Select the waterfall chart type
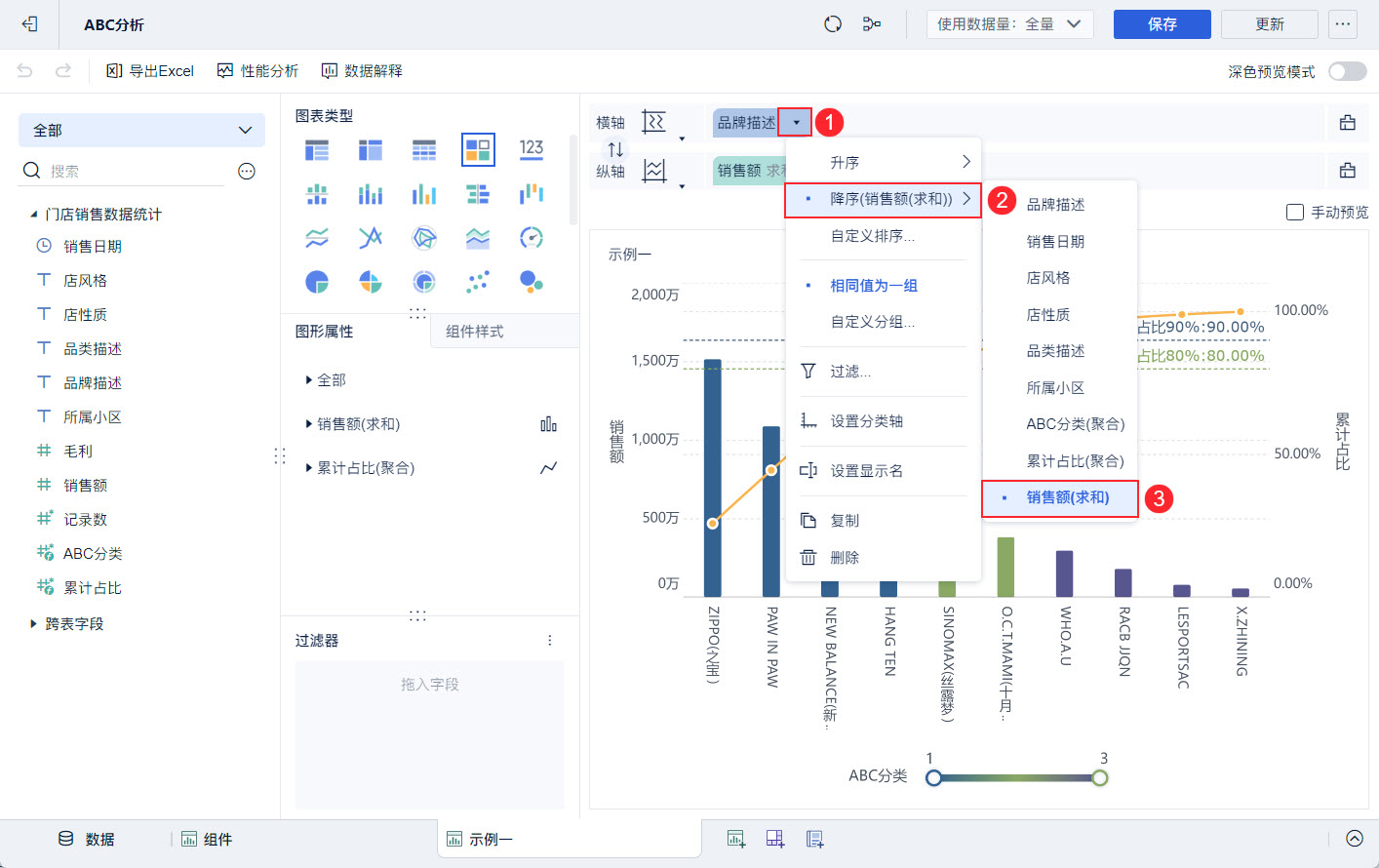The image size is (1379, 868). [532, 194]
